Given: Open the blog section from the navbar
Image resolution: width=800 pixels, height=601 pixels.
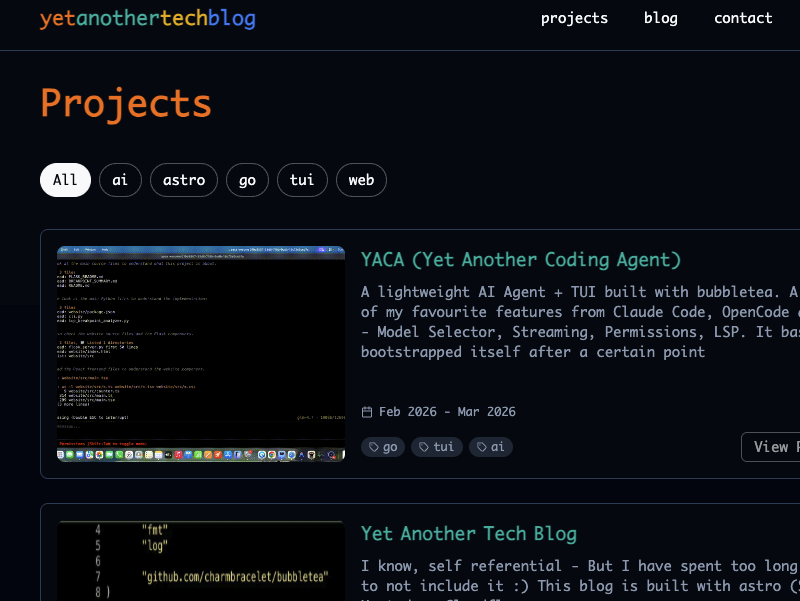Looking at the screenshot, I should [x=661, y=18].
